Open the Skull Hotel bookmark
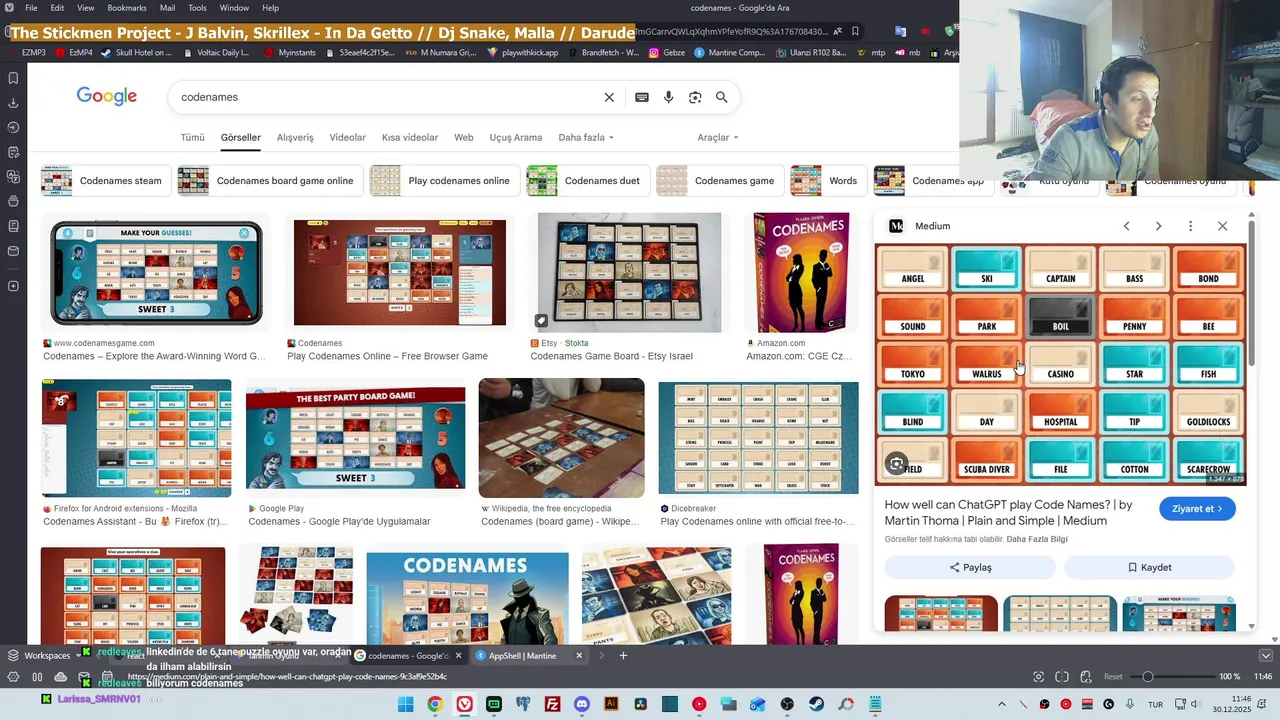Screen dimensions: 1280x720 (138, 52)
